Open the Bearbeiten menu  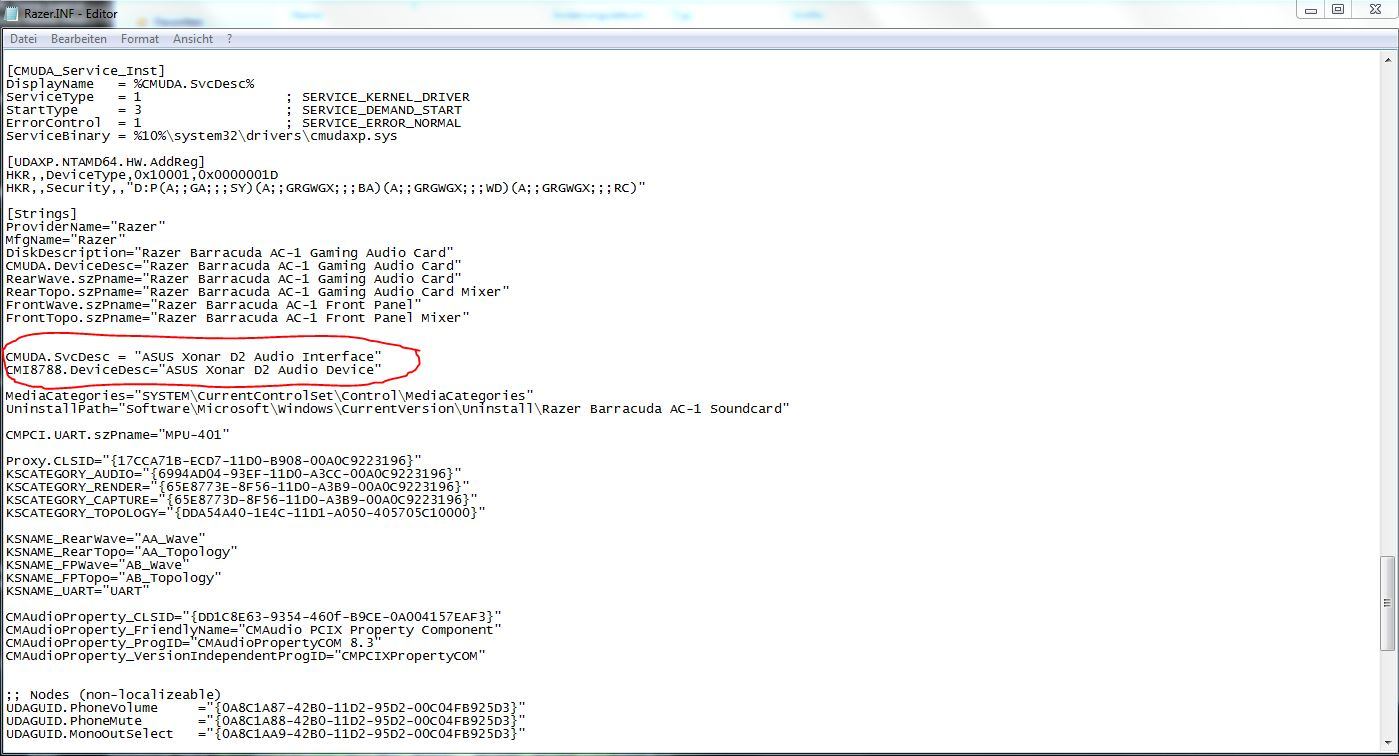[79, 39]
